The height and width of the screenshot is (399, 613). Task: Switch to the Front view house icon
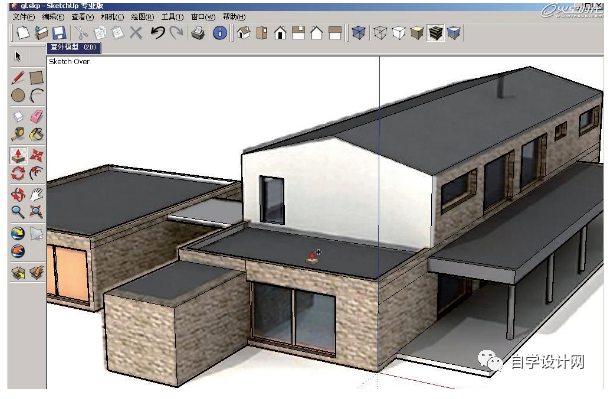[x=280, y=33]
